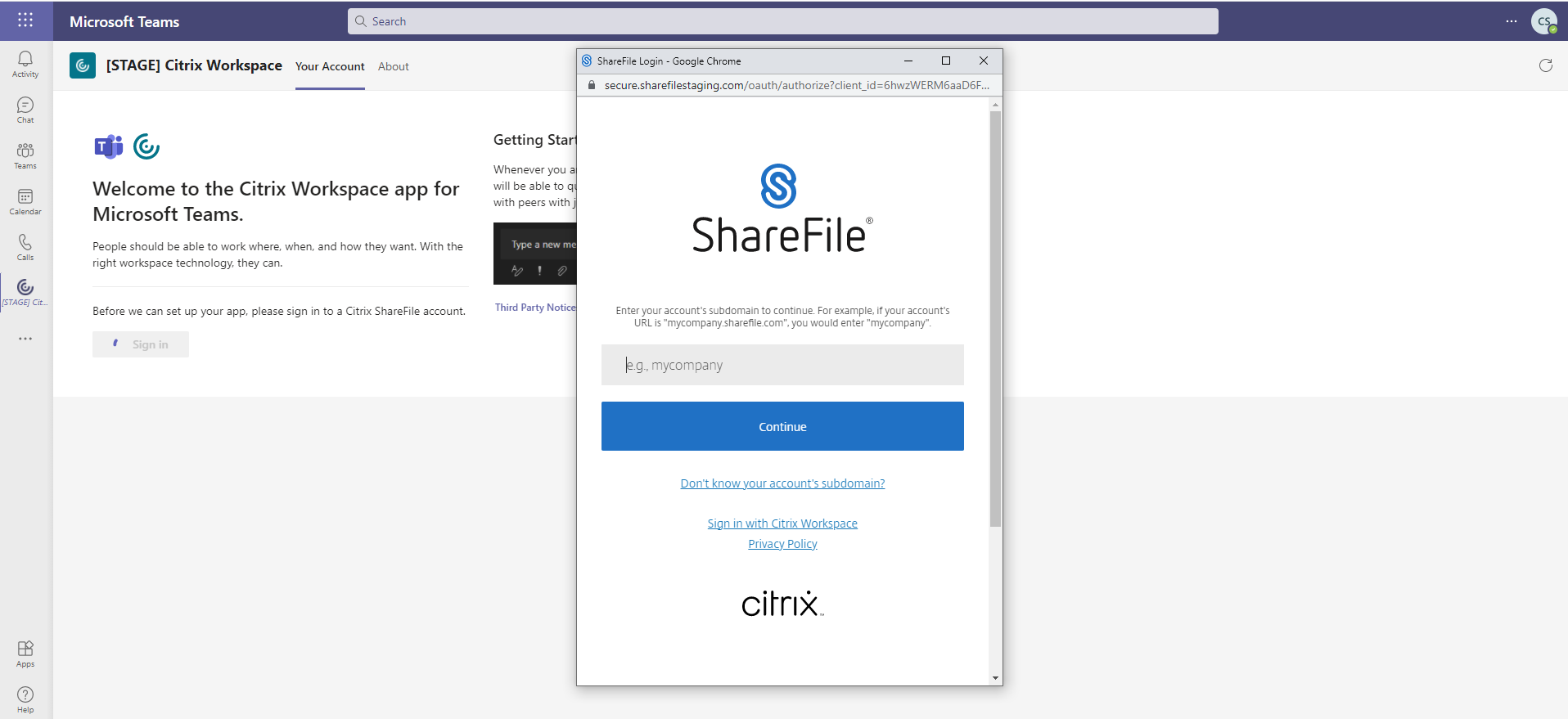1568x719 pixels.
Task: Click the Teams Search box
Action: click(782, 21)
